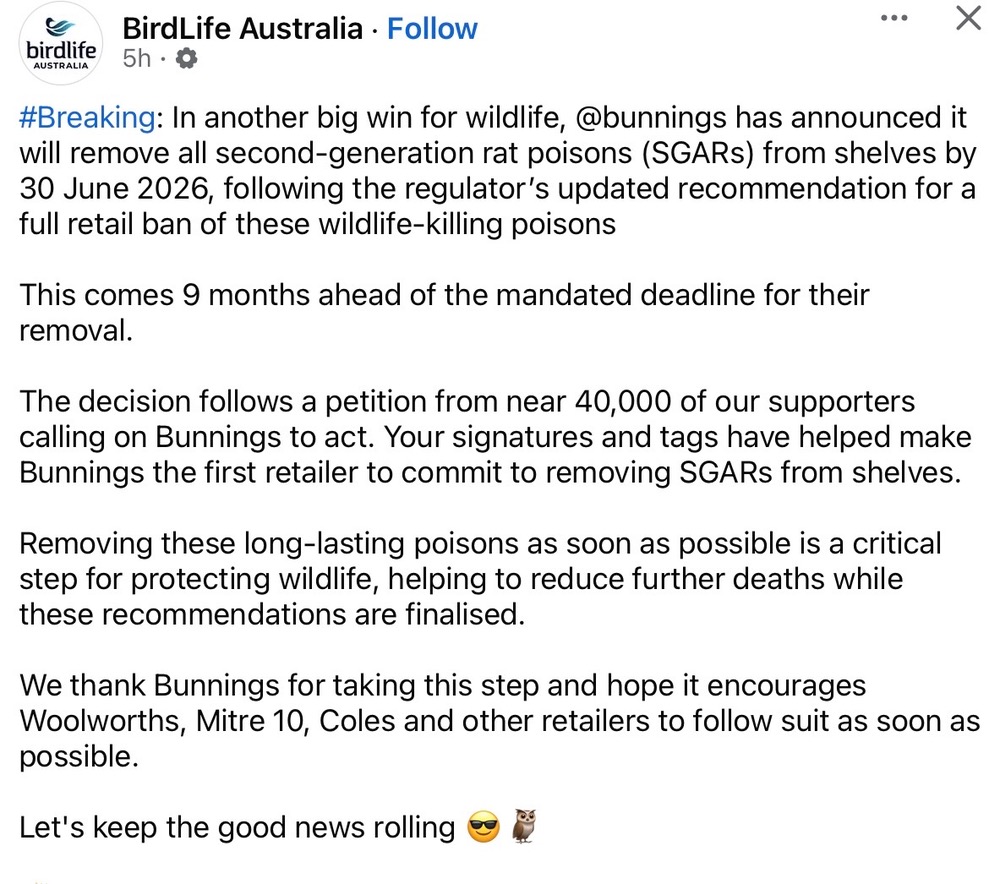
Task: Click the "We thank Bunnings" sentence
Action: (200, 686)
